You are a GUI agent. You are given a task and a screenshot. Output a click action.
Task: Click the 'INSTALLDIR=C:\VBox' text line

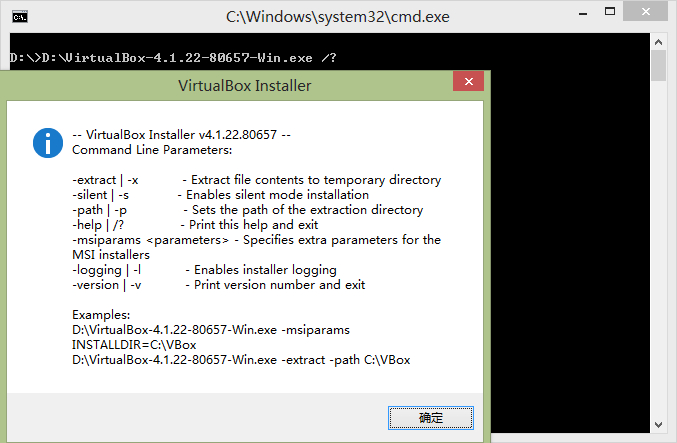pyautogui.click(x=134, y=345)
